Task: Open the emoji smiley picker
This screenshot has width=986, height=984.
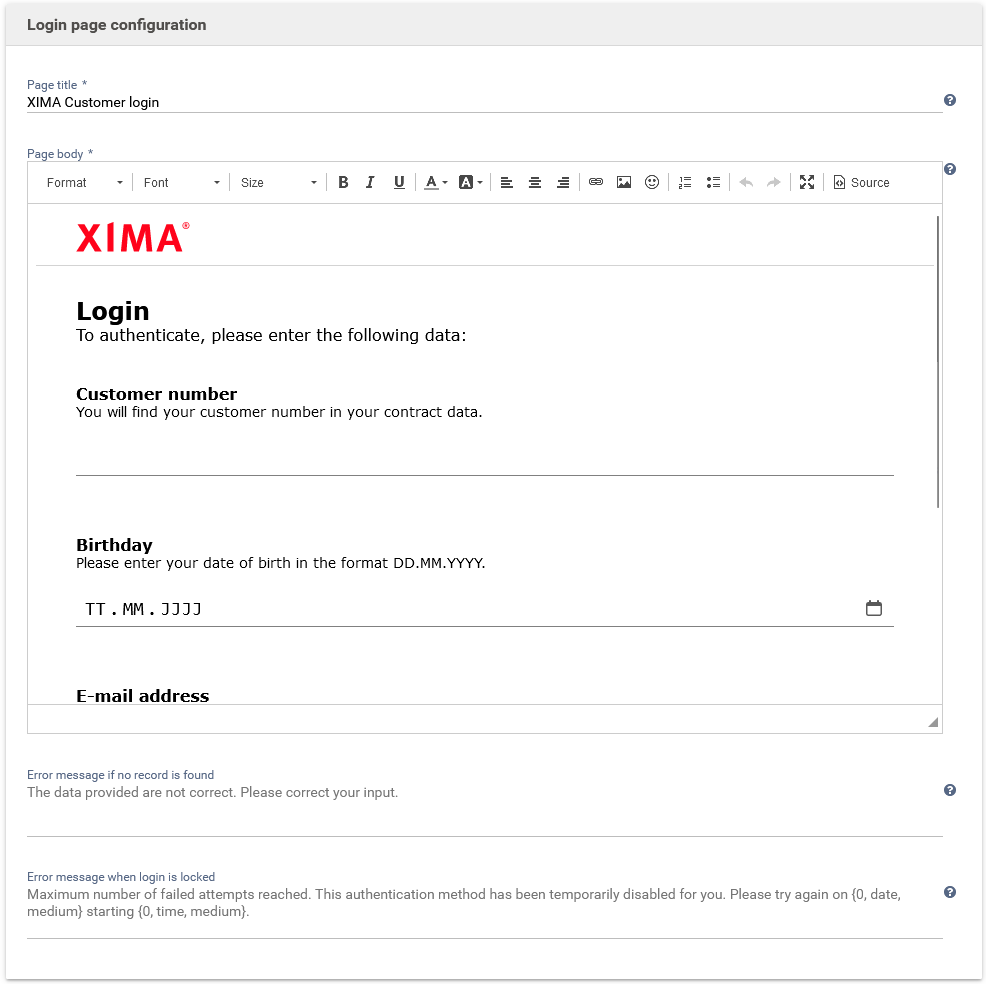Action: click(652, 183)
